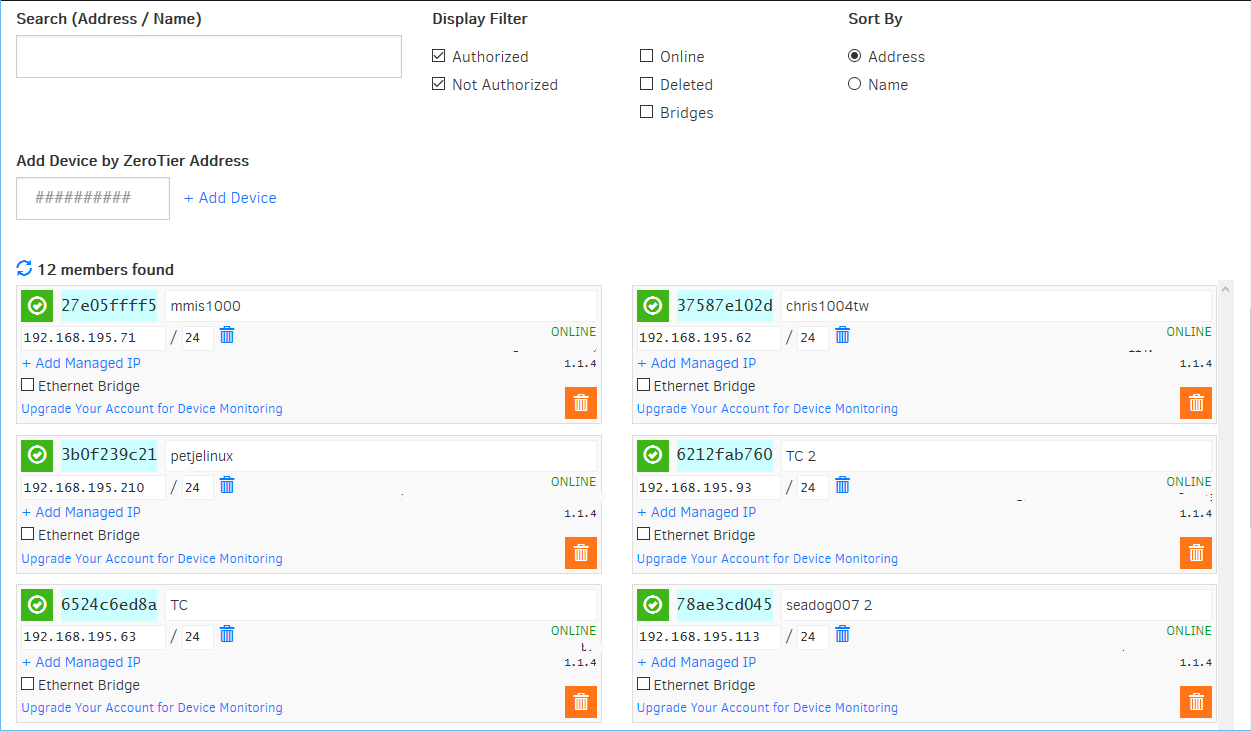Click the orange trash button for TC 2
Screen dimensions: 1251x731
(x=1196, y=553)
